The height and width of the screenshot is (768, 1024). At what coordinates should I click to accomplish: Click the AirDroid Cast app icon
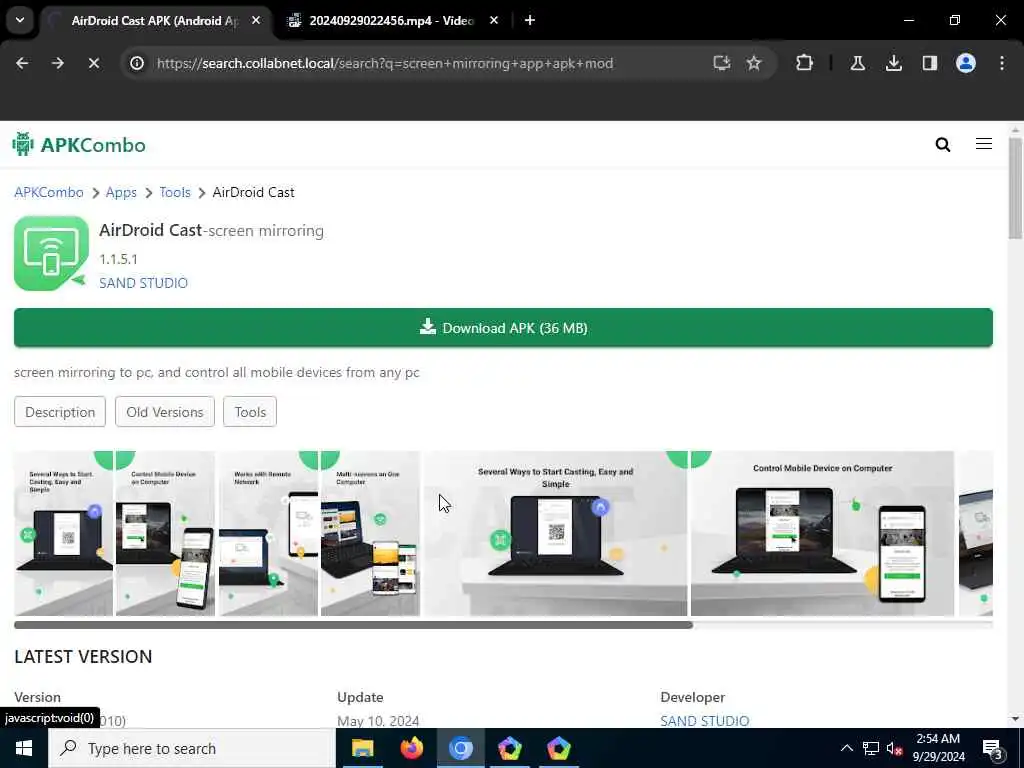[51, 253]
